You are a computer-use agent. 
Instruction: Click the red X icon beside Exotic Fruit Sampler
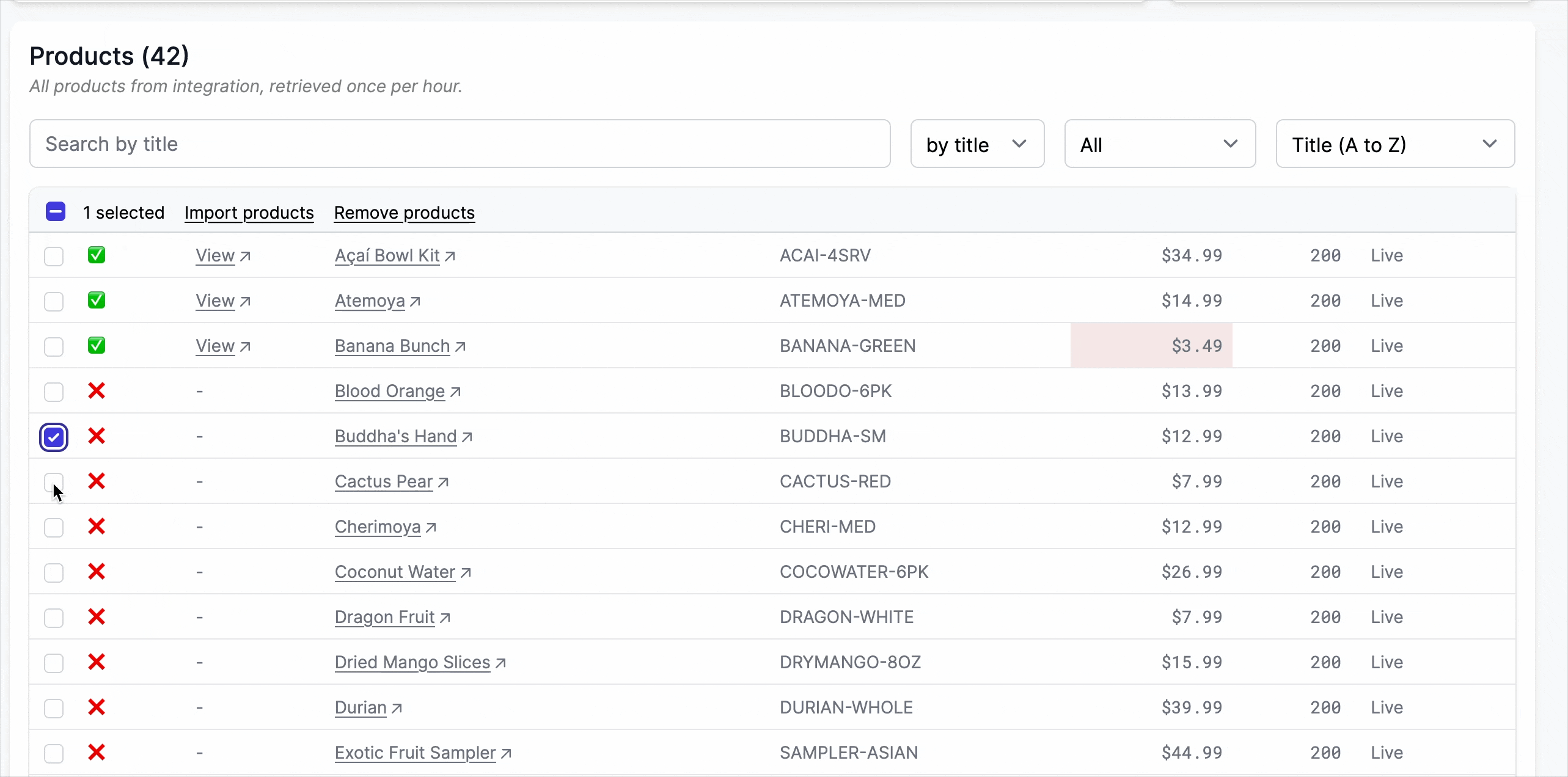pos(97,753)
